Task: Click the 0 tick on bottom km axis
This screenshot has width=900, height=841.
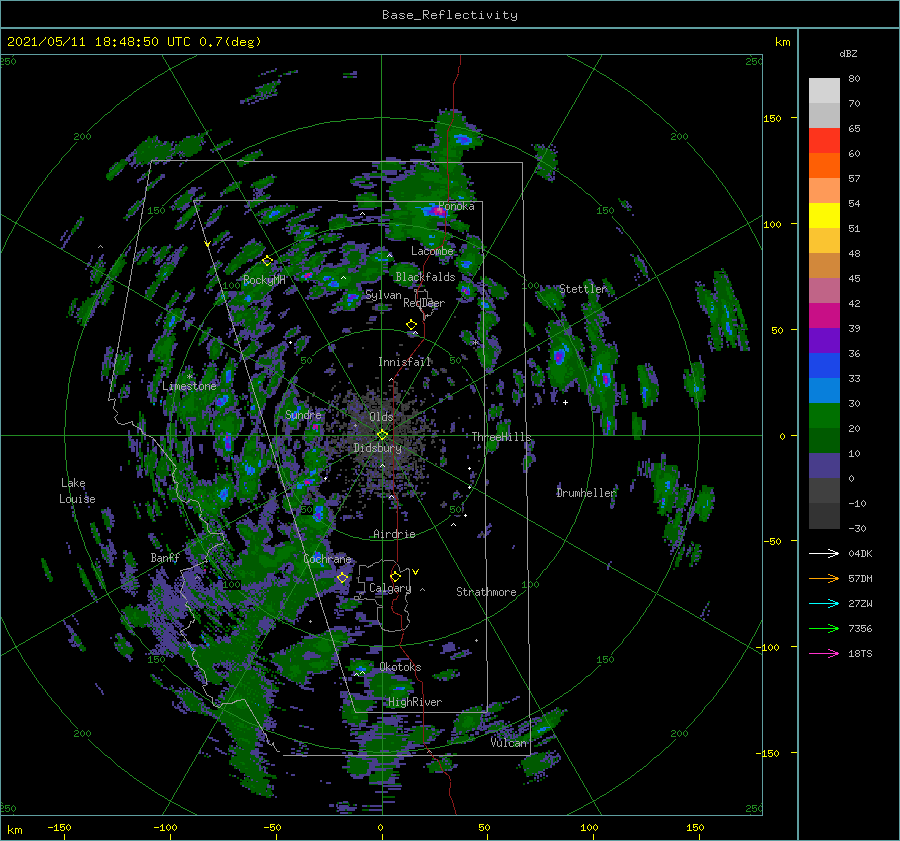Action: (381, 828)
